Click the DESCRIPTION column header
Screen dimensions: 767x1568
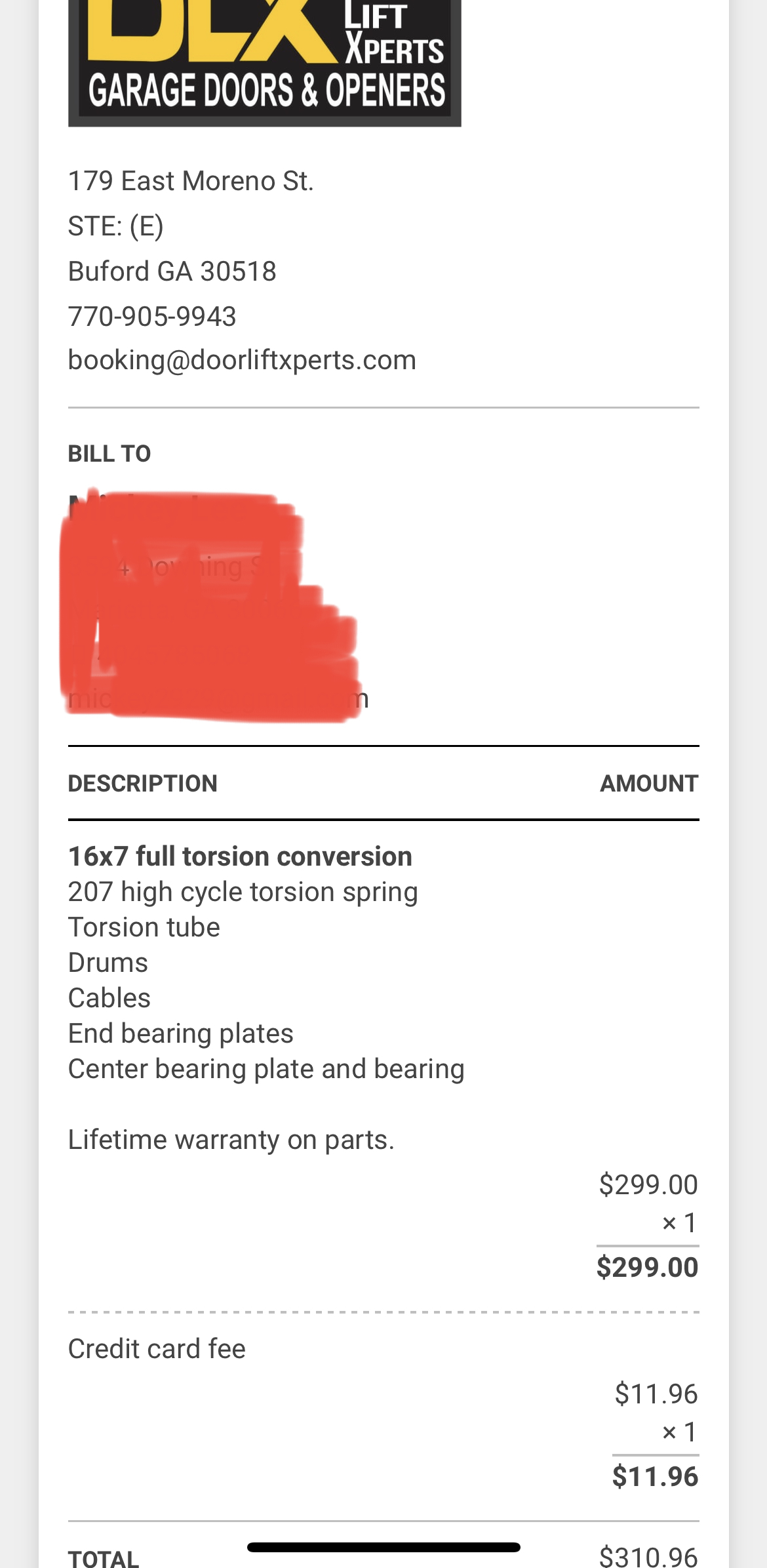143,784
